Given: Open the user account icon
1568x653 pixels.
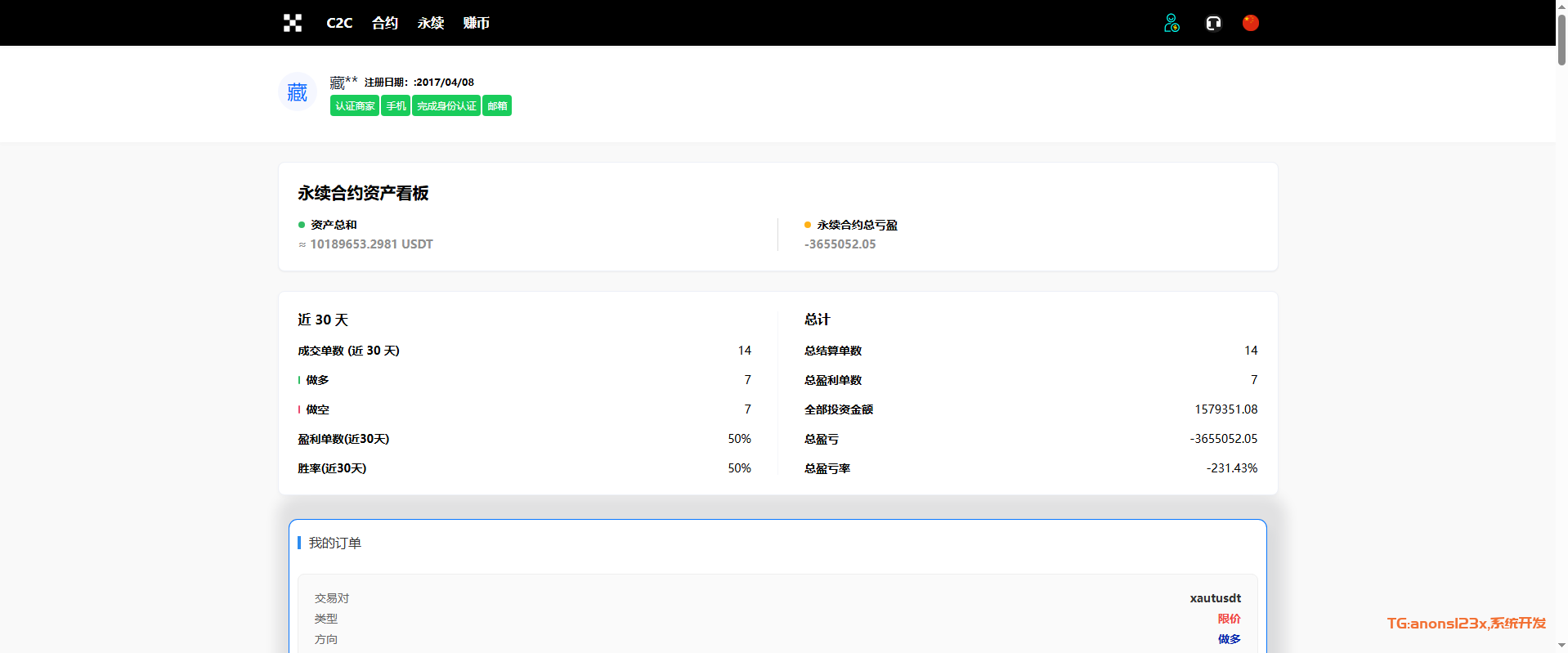Looking at the screenshot, I should (1172, 23).
